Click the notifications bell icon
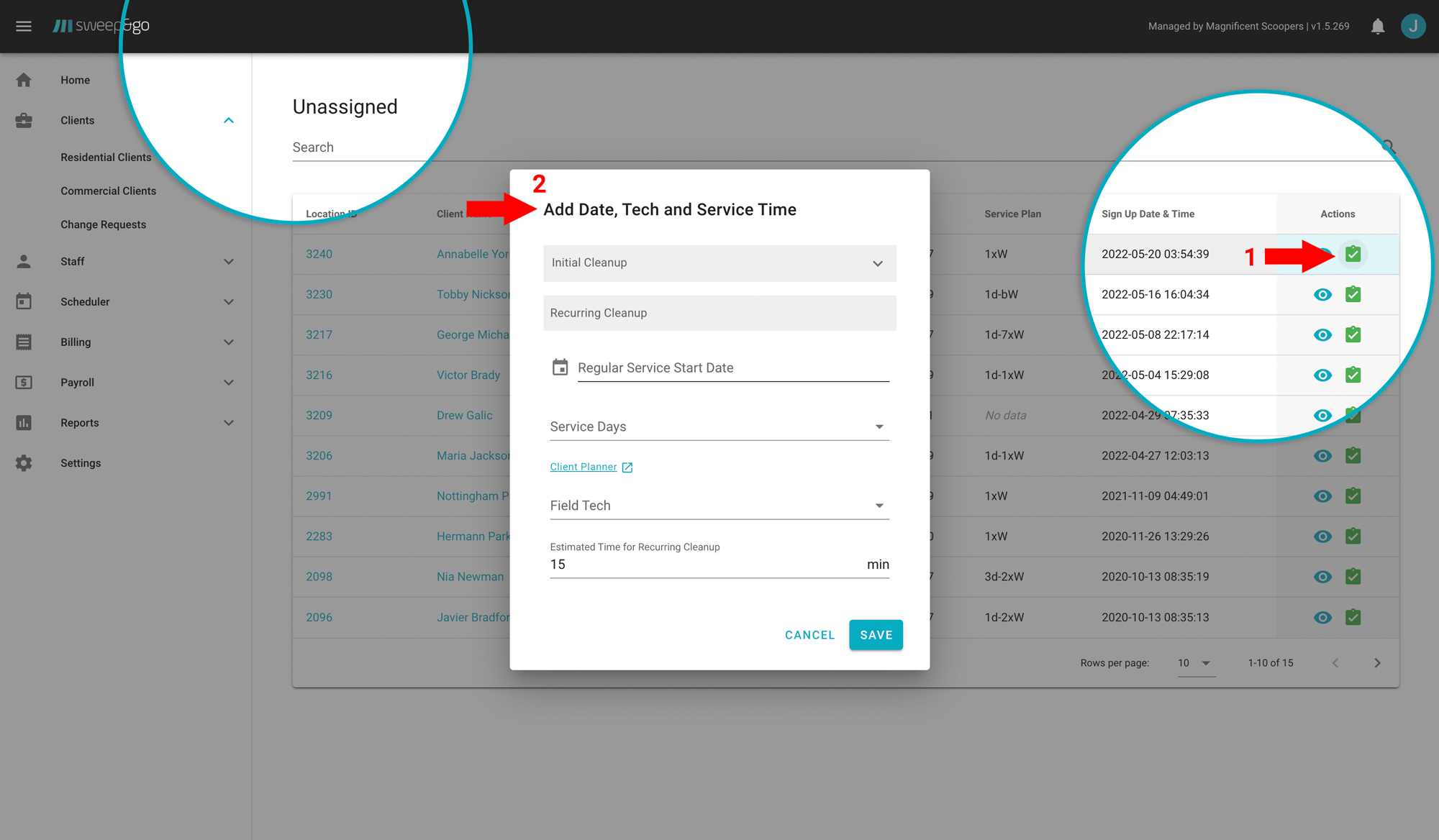The image size is (1439, 840). (1378, 26)
